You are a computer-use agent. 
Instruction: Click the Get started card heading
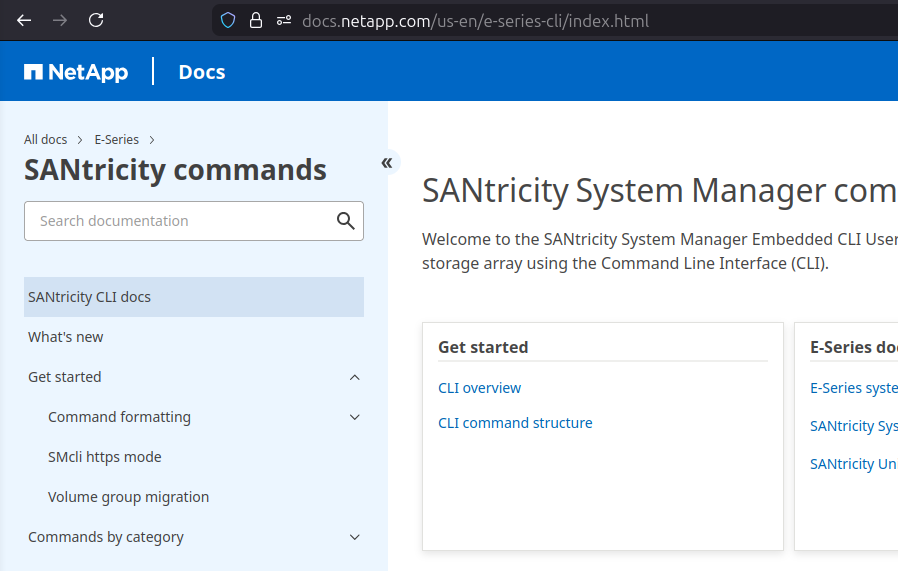(x=483, y=347)
